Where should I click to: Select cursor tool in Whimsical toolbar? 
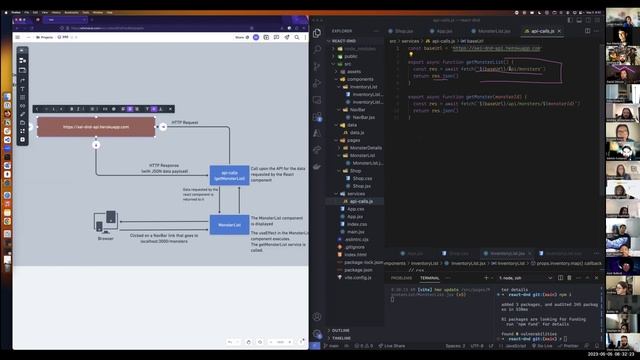22,51
